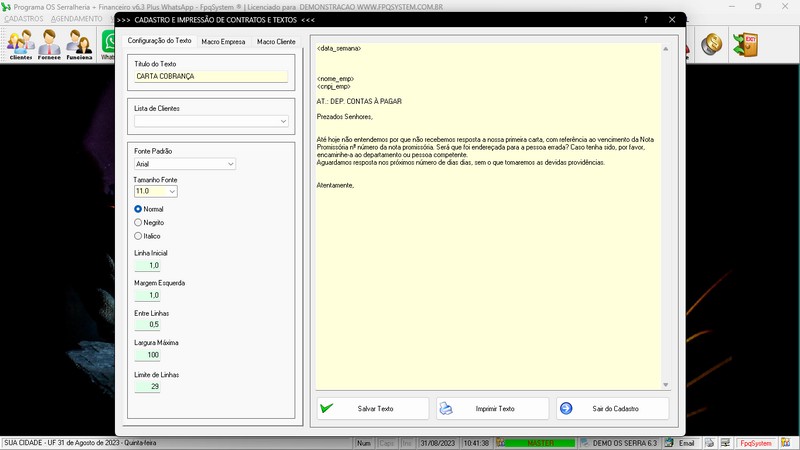Image resolution: width=800 pixels, height=450 pixels.
Task: Click the exit door toolbar icon
Action: 745,44
